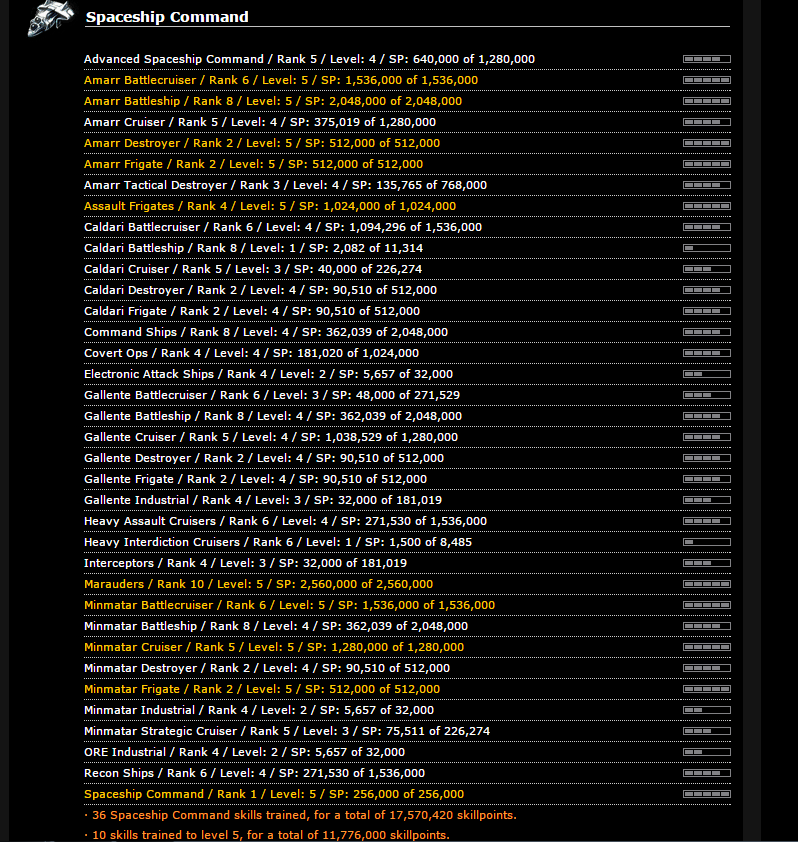Select the Spaceship Command Rank 1 skill row
The width and height of the screenshot is (798, 842).
click(407, 794)
